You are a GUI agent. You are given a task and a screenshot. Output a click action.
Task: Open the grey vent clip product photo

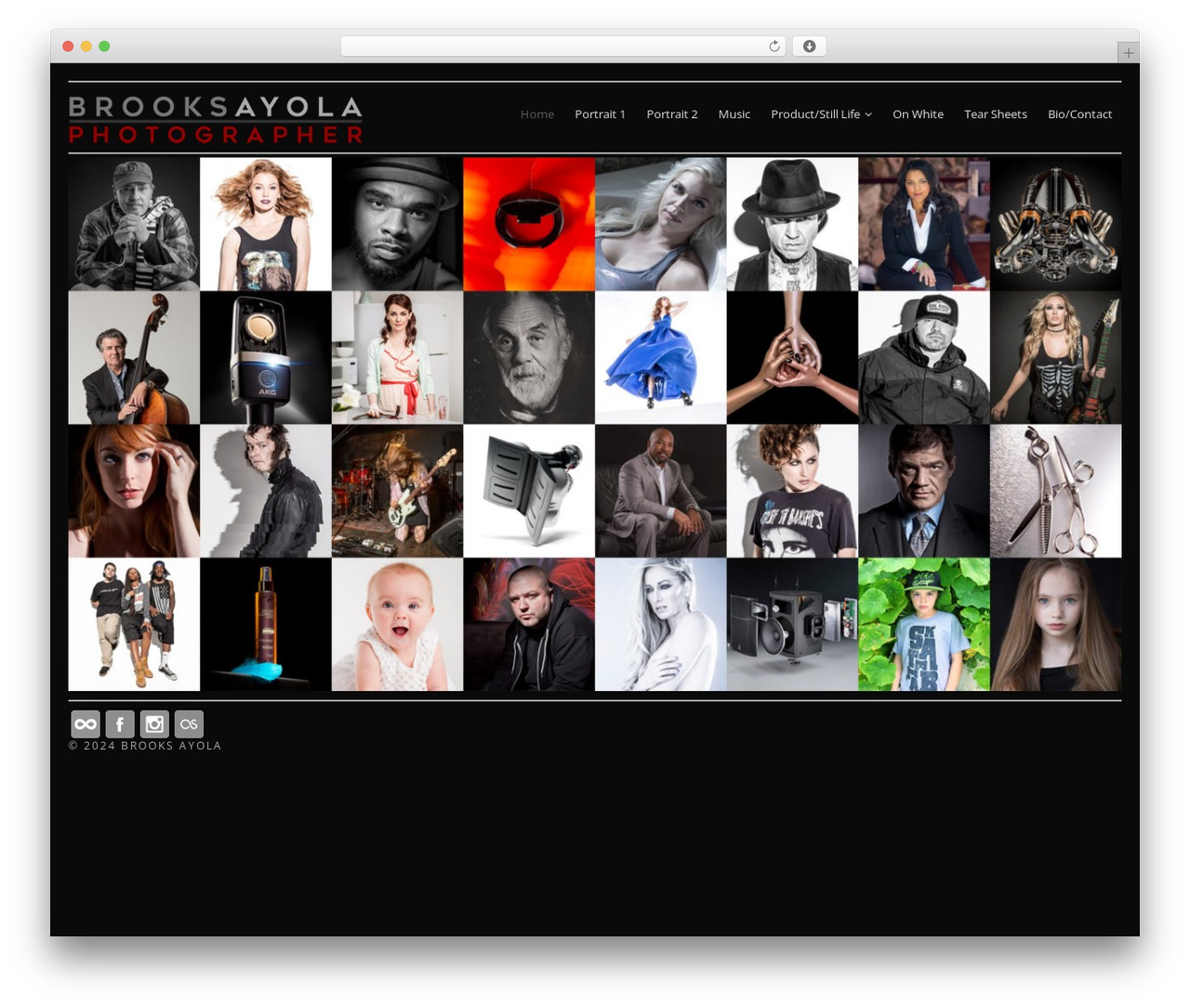coord(529,491)
